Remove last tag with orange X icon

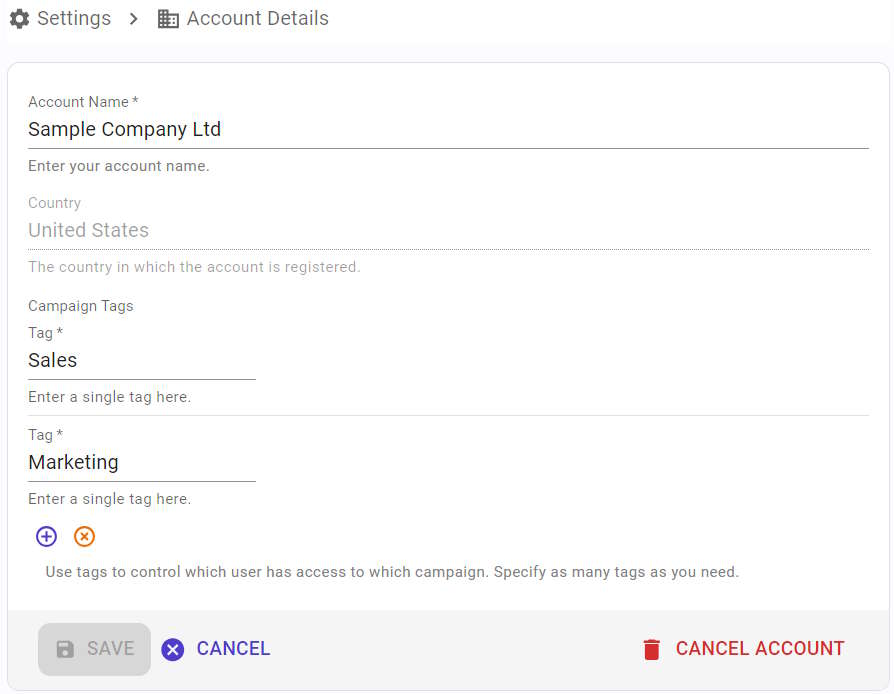(x=84, y=536)
